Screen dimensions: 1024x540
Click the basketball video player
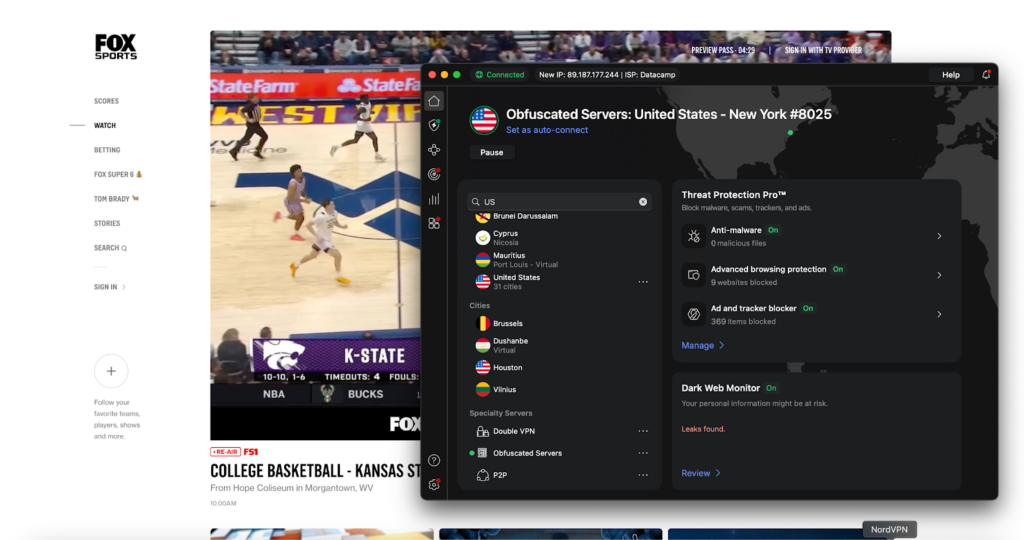click(315, 235)
